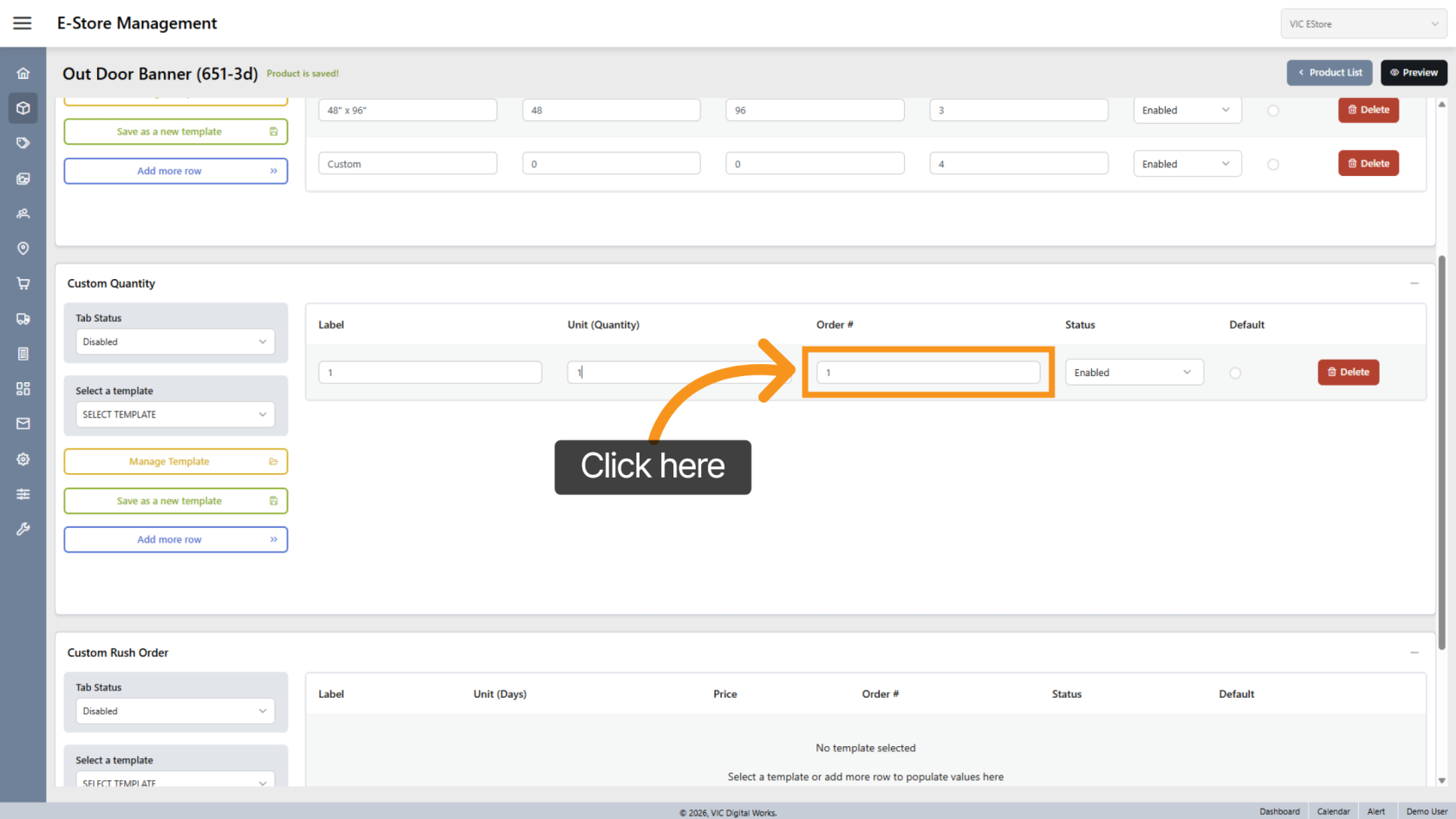Select Default radio for Custom Quantity row

1235,373
